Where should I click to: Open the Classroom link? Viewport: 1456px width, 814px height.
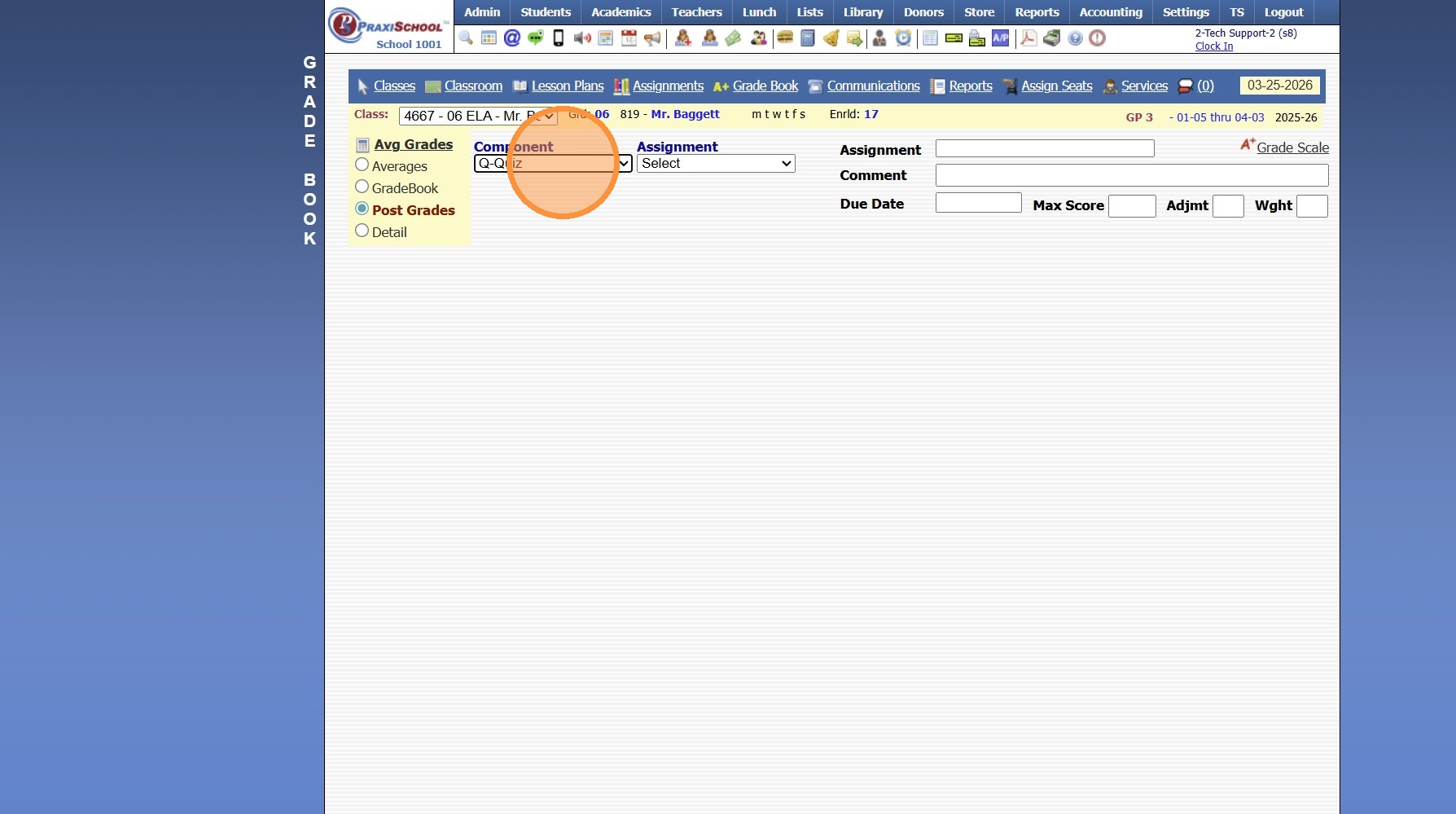click(x=473, y=86)
